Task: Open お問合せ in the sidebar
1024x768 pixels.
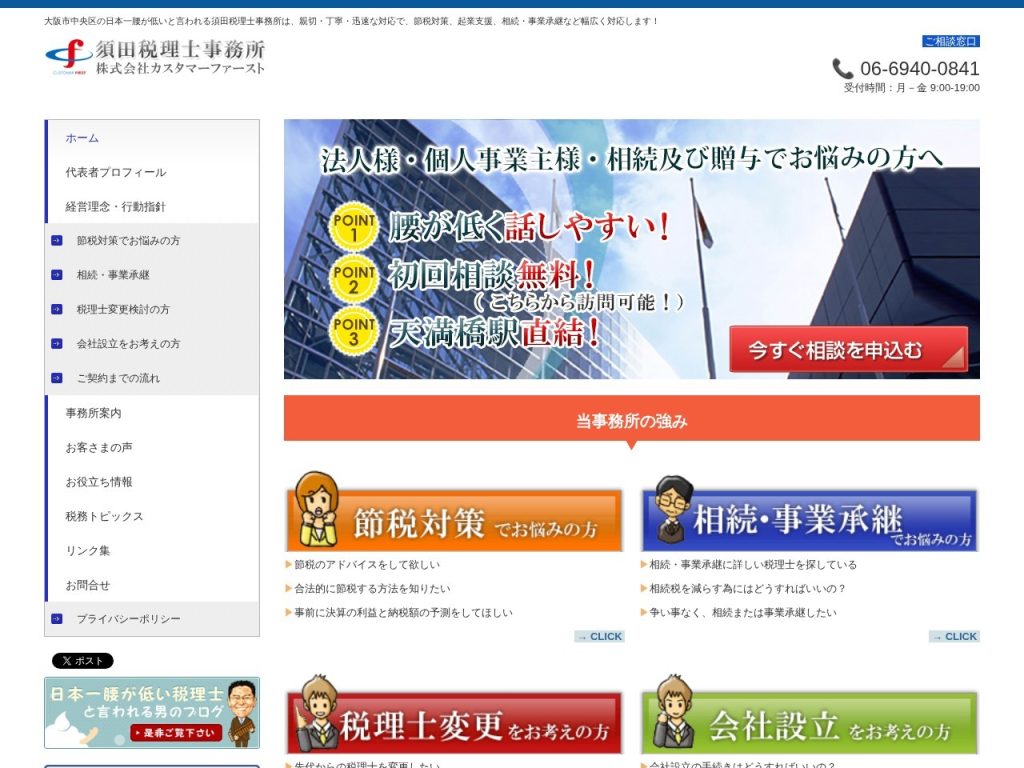Action: coord(88,585)
